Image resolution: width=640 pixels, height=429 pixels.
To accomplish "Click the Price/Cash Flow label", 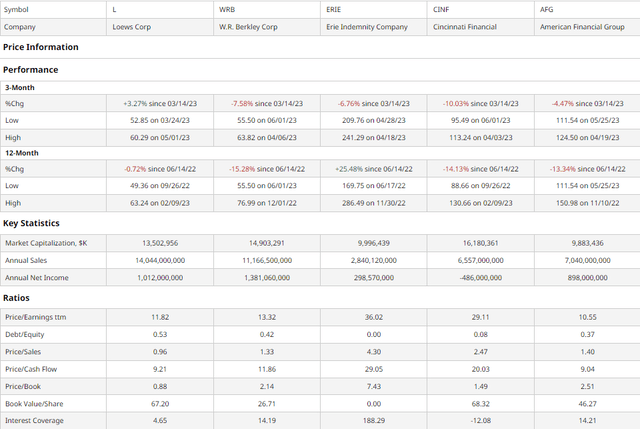I will tap(31, 369).
